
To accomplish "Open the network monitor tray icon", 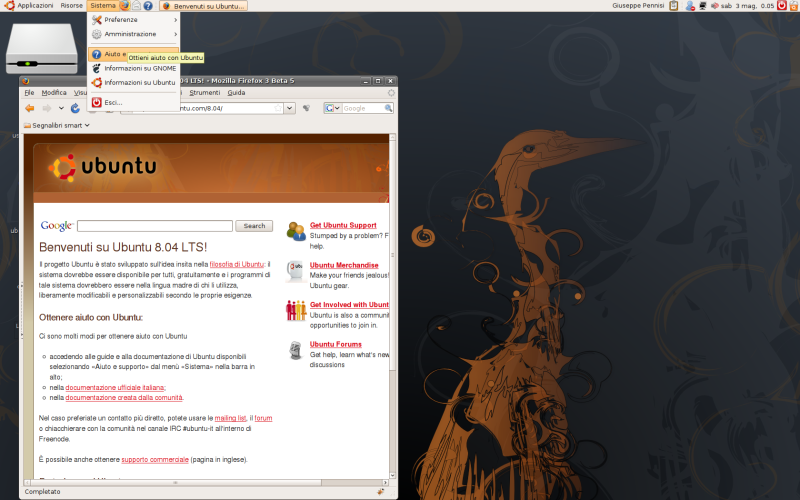I will tap(703, 6).
